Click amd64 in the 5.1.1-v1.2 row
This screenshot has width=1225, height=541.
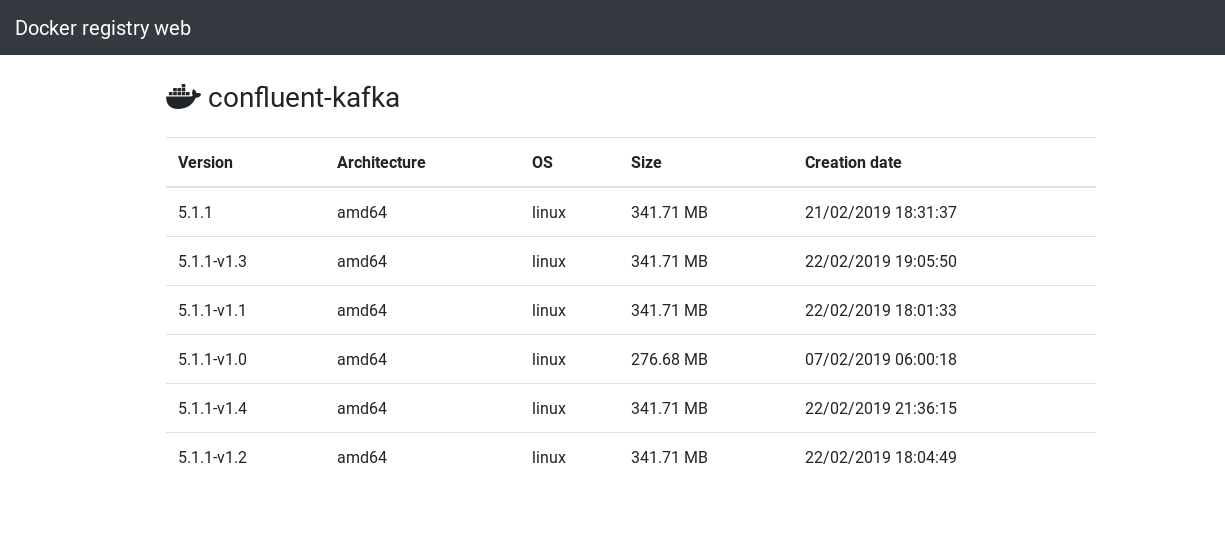[362, 457]
